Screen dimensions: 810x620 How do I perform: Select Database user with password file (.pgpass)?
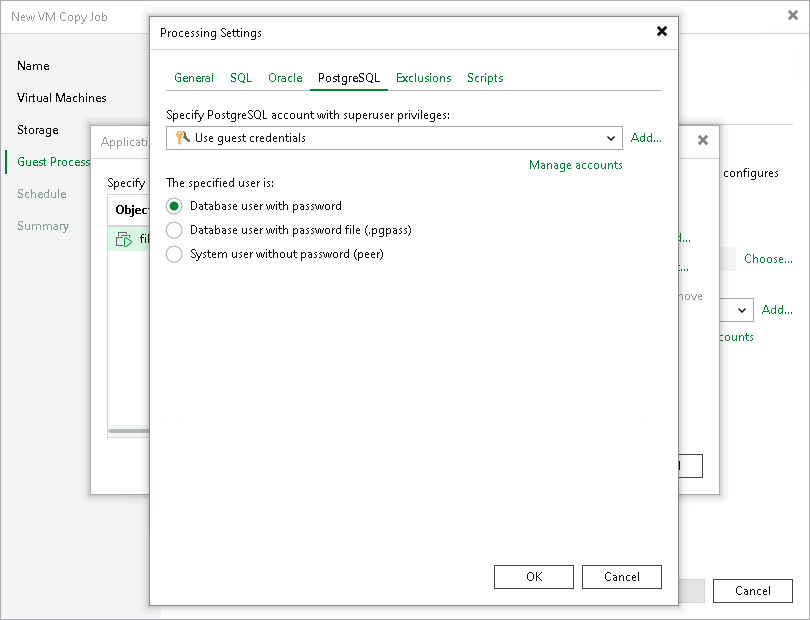289,230
